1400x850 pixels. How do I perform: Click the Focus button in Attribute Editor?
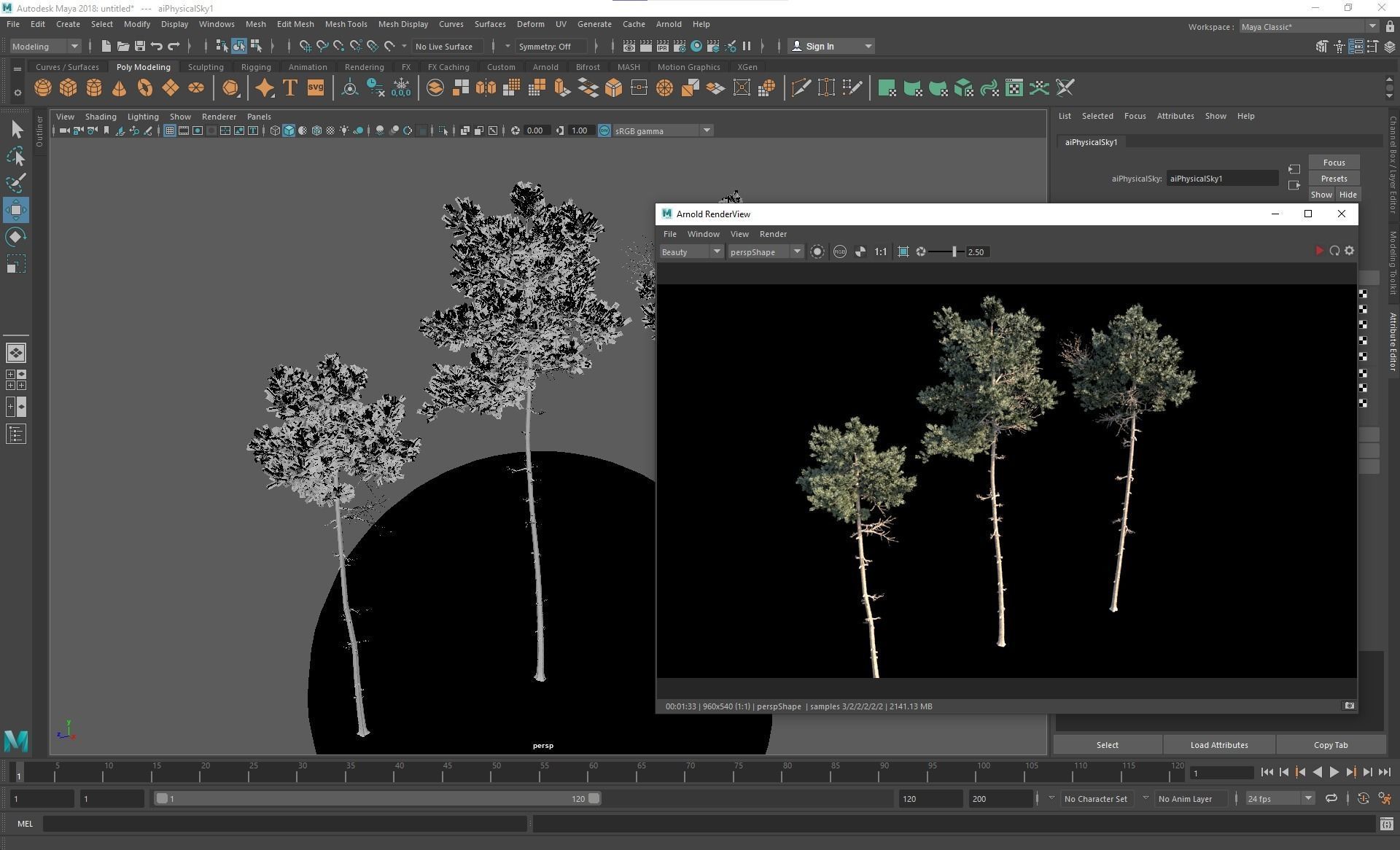[1334, 163]
